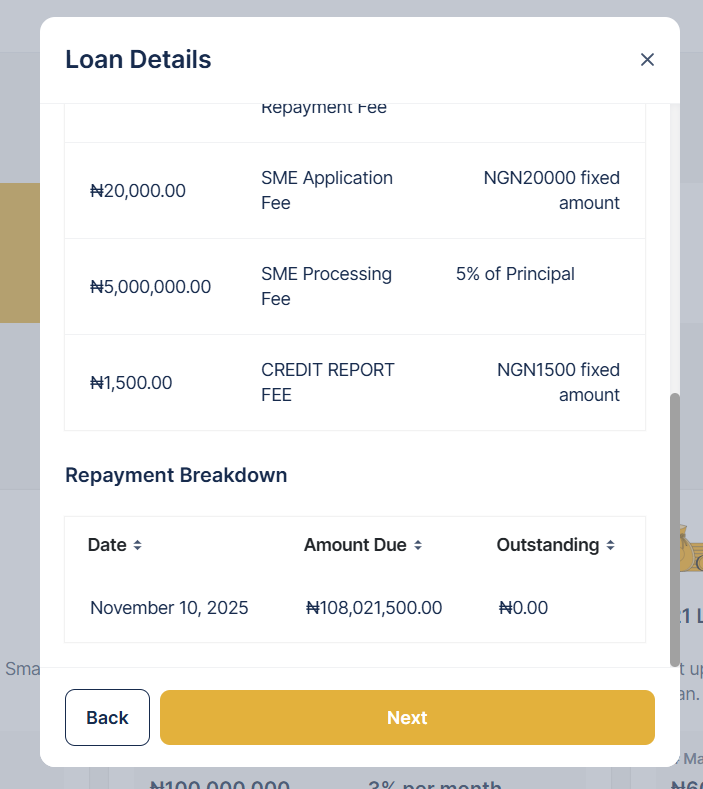This screenshot has height=789, width=703.
Task: Select the ₦1,500.00 fee amount
Action: point(131,383)
